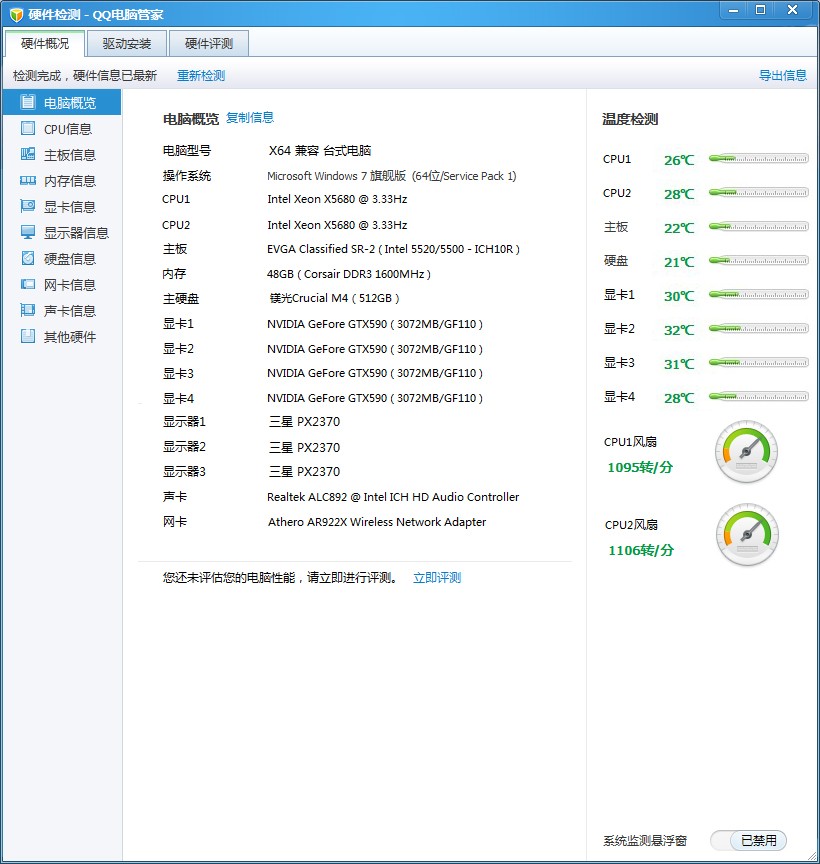Click the 硬盘 temperature bar
This screenshot has width=820, height=864.
click(x=759, y=261)
